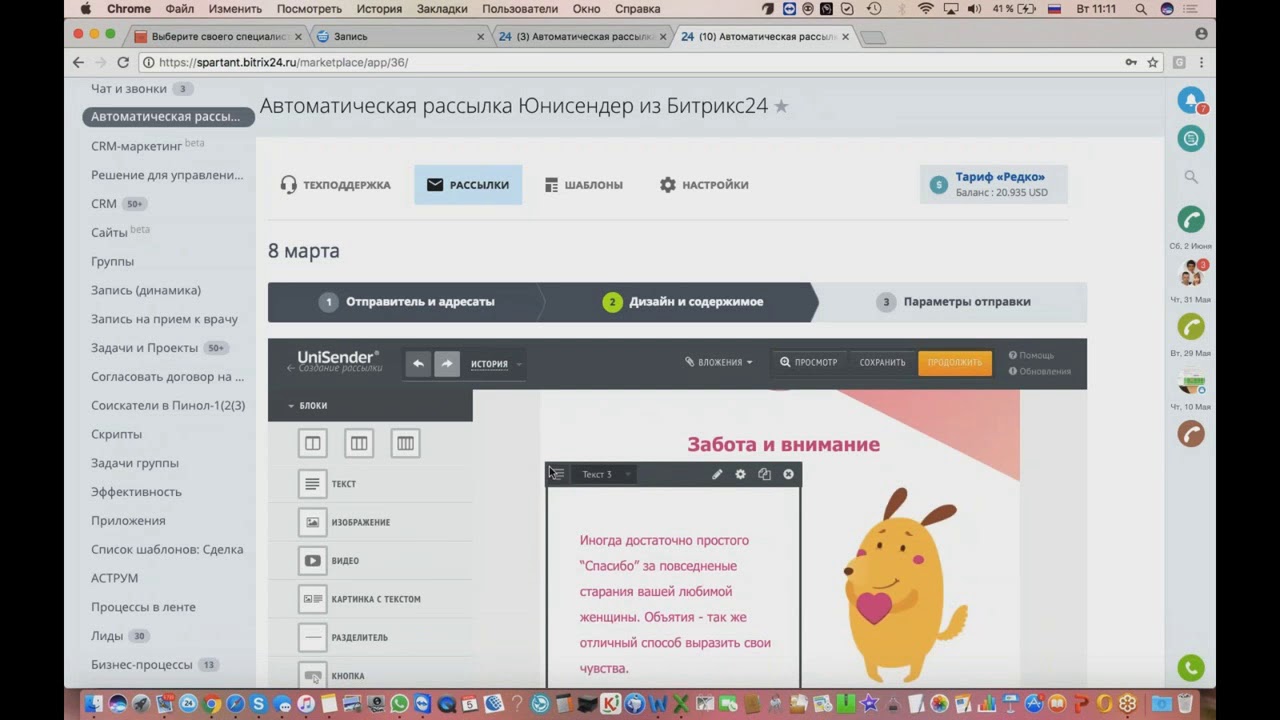
Task: Select the Кнопка block icon
Action: pos(313,676)
